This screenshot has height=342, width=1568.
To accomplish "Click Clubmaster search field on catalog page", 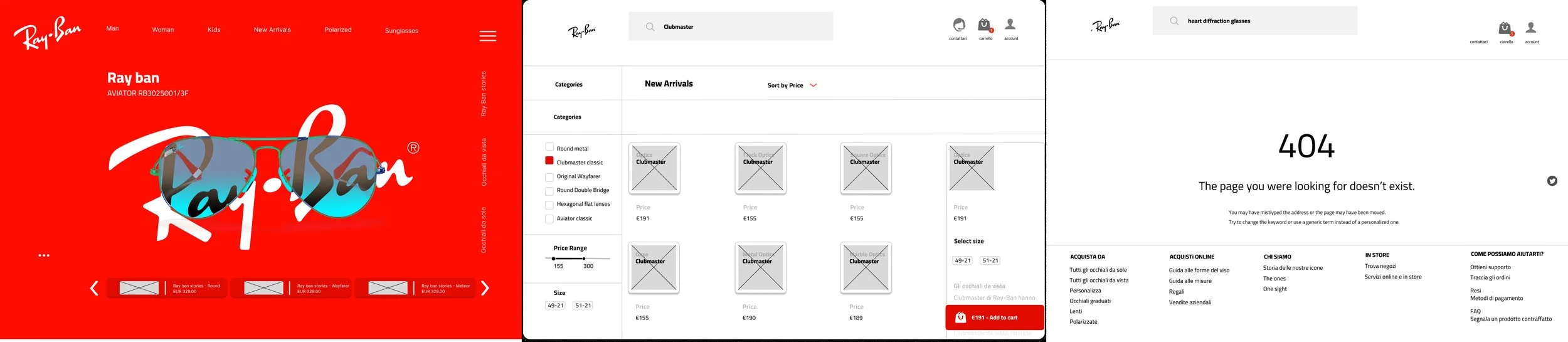I will tap(731, 27).
